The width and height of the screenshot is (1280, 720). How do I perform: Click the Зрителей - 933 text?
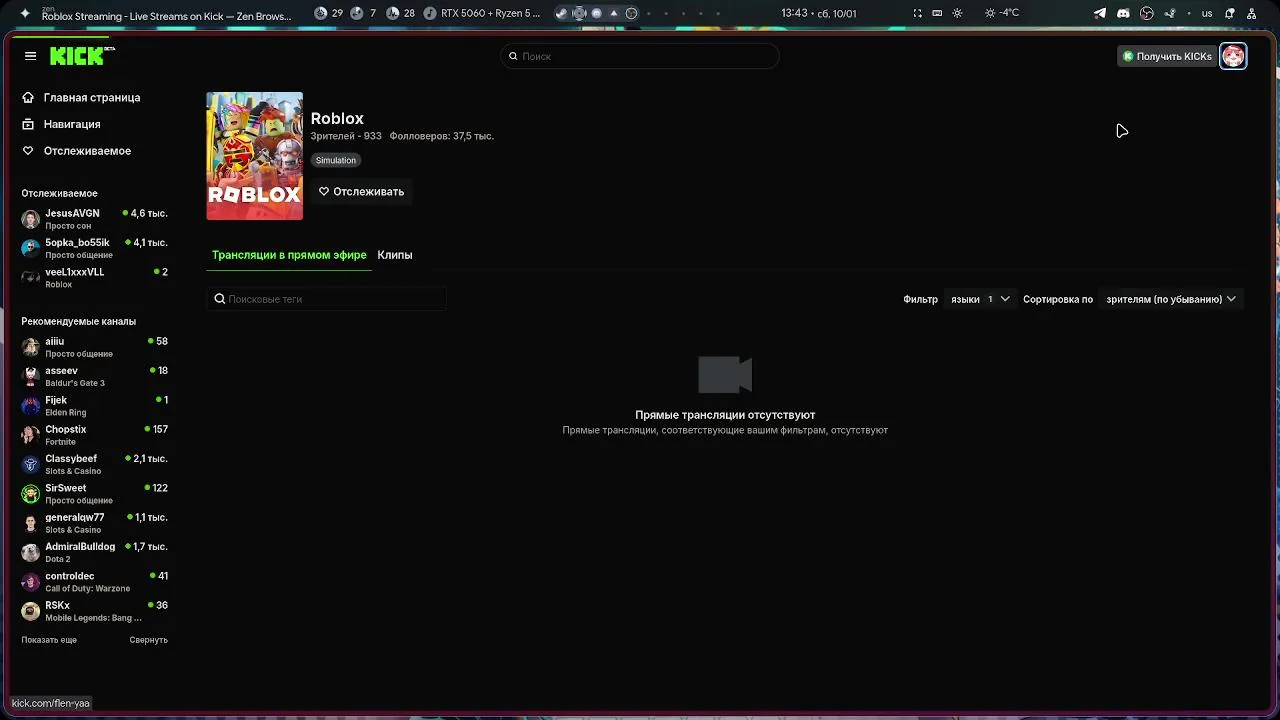pos(346,136)
